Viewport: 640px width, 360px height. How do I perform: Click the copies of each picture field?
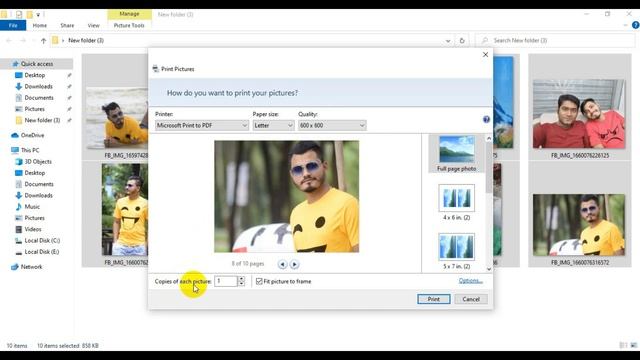pyautogui.click(x=226, y=281)
